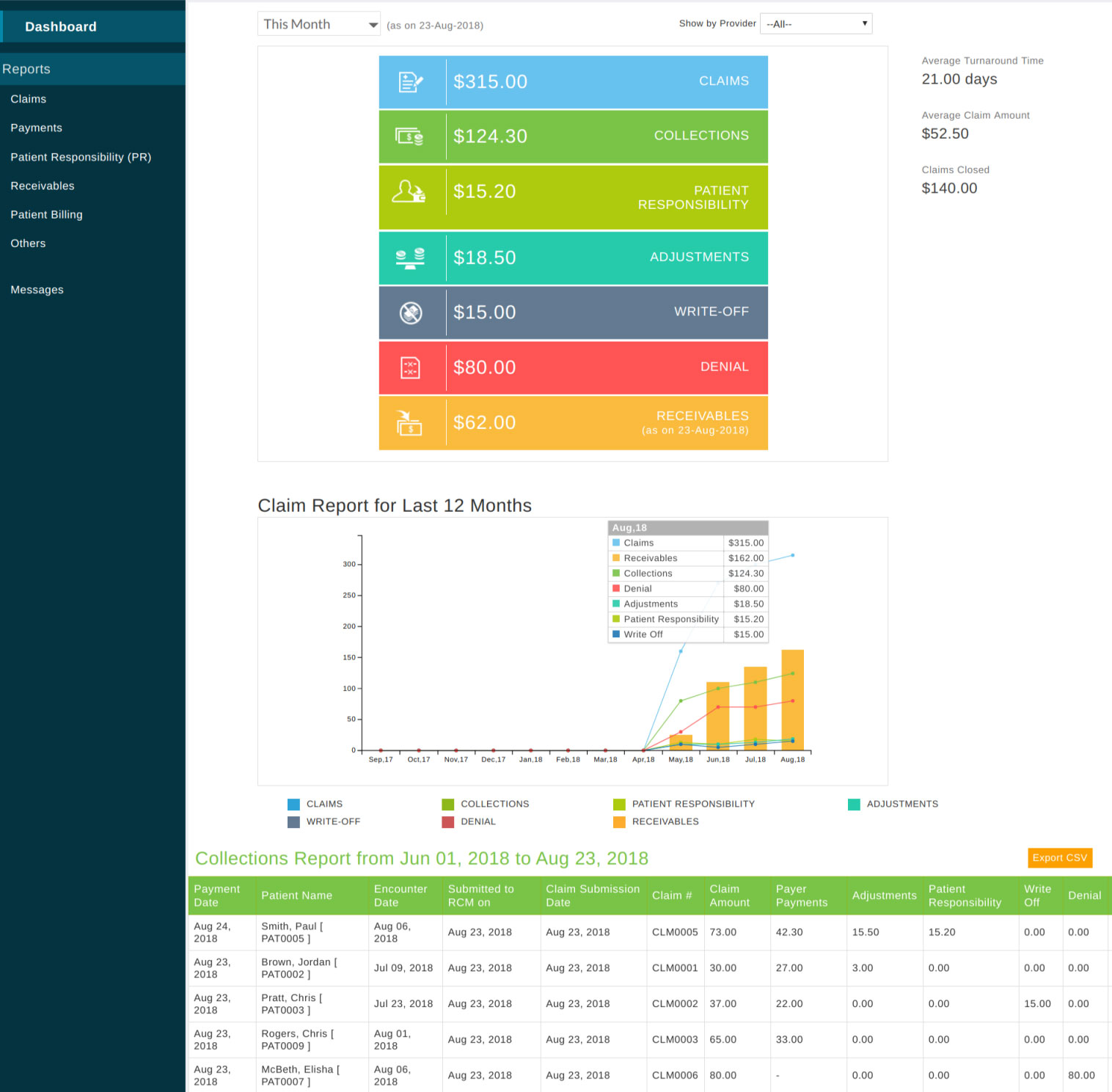Click the Receivables inbox icon on the orange card
Image resolution: width=1112 pixels, height=1092 pixels.
[x=410, y=423]
